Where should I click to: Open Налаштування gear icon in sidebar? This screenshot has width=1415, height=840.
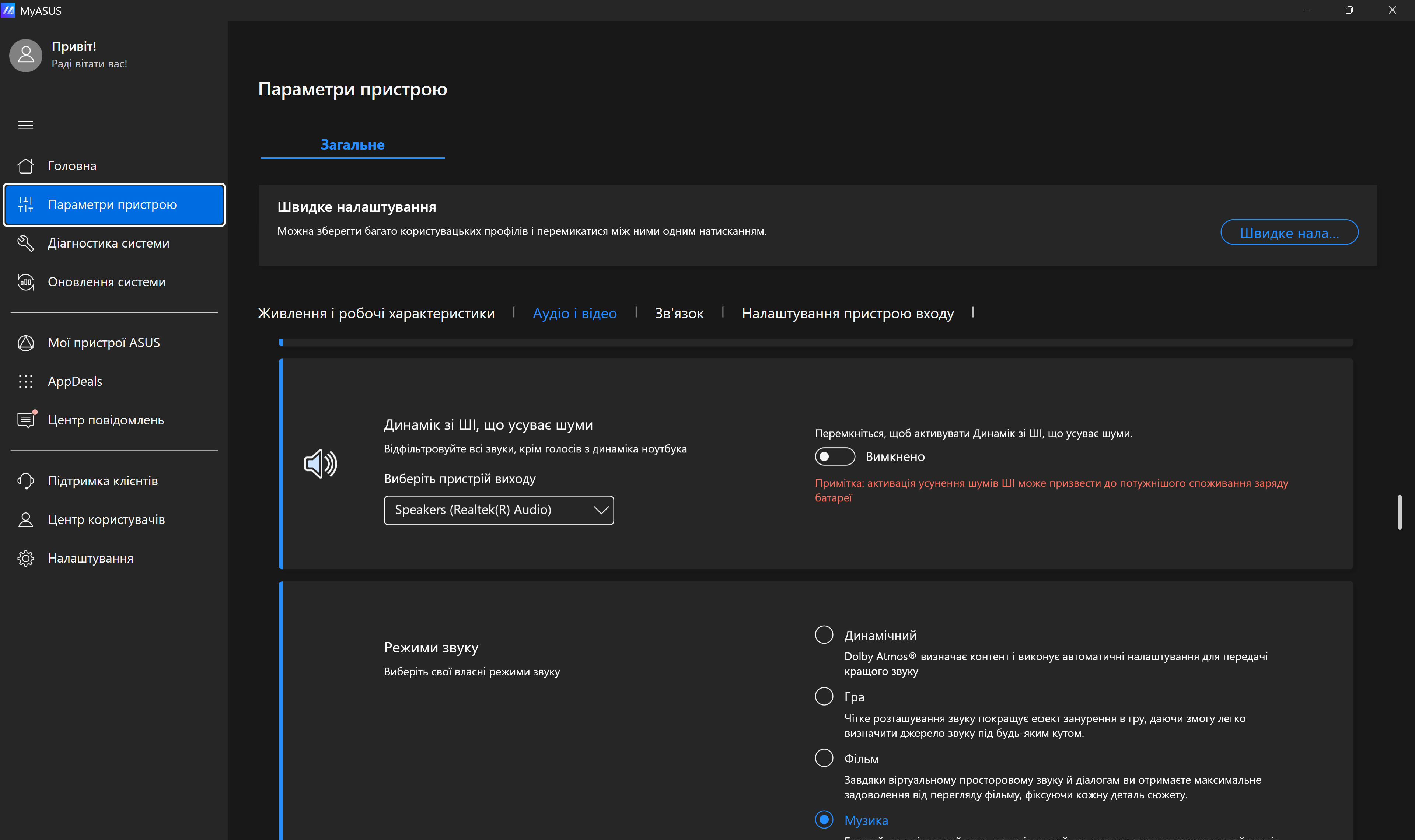(x=25, y=558)
